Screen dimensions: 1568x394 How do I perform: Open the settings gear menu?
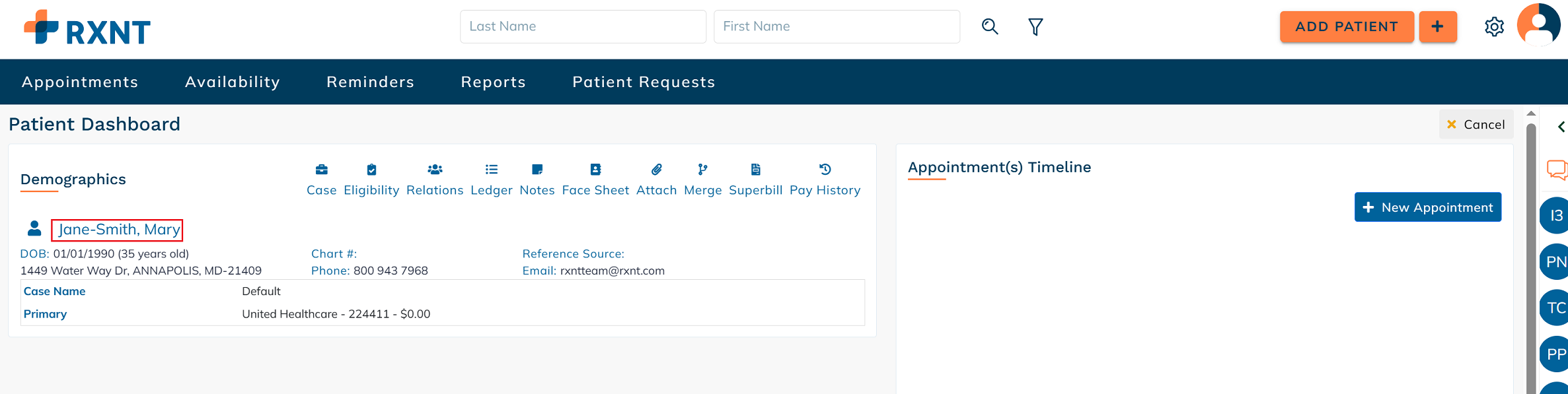pos(1494,26)
